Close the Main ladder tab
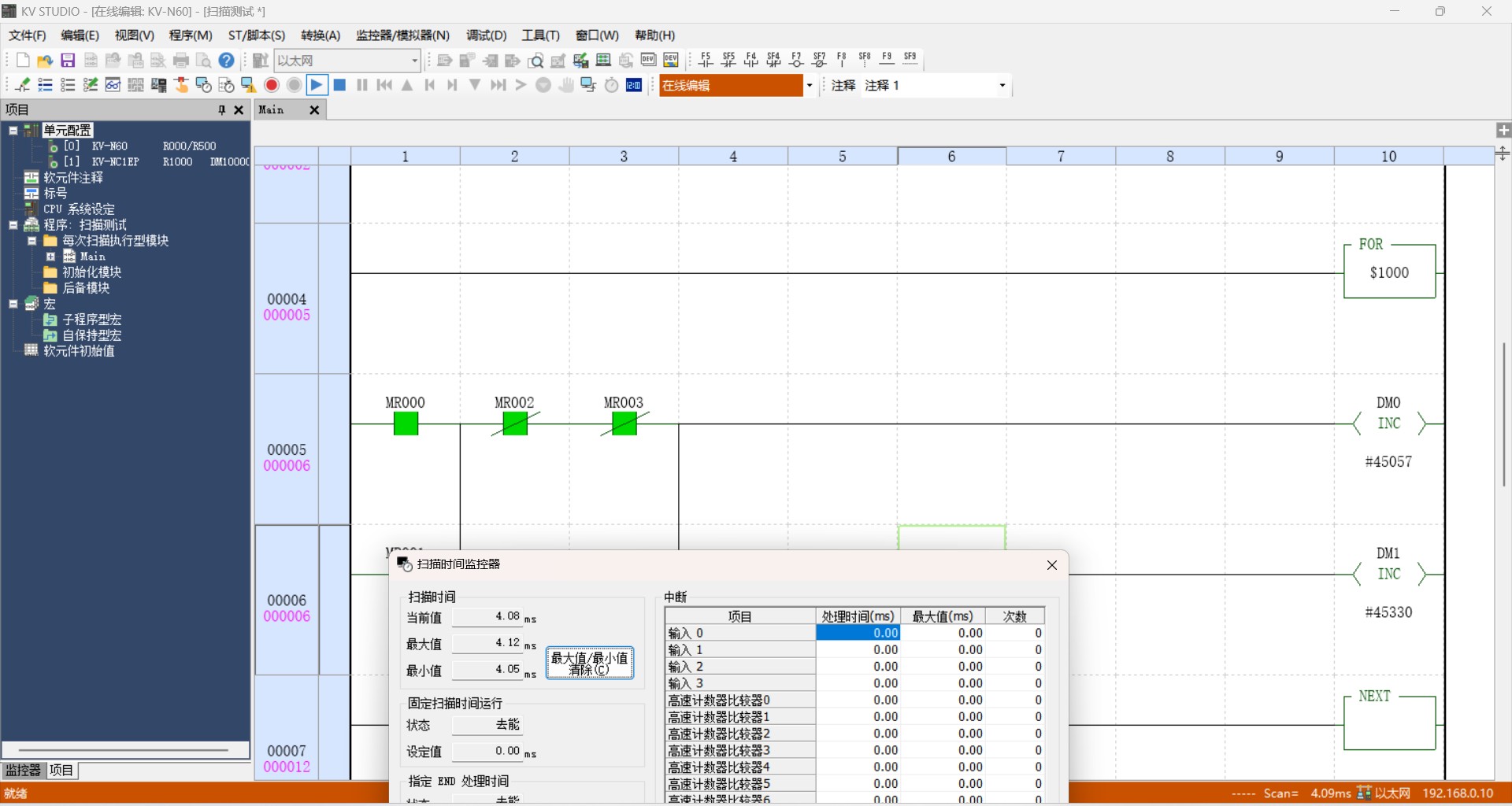The height and width of the screenshot is (806, 1512). coord(314,110)
